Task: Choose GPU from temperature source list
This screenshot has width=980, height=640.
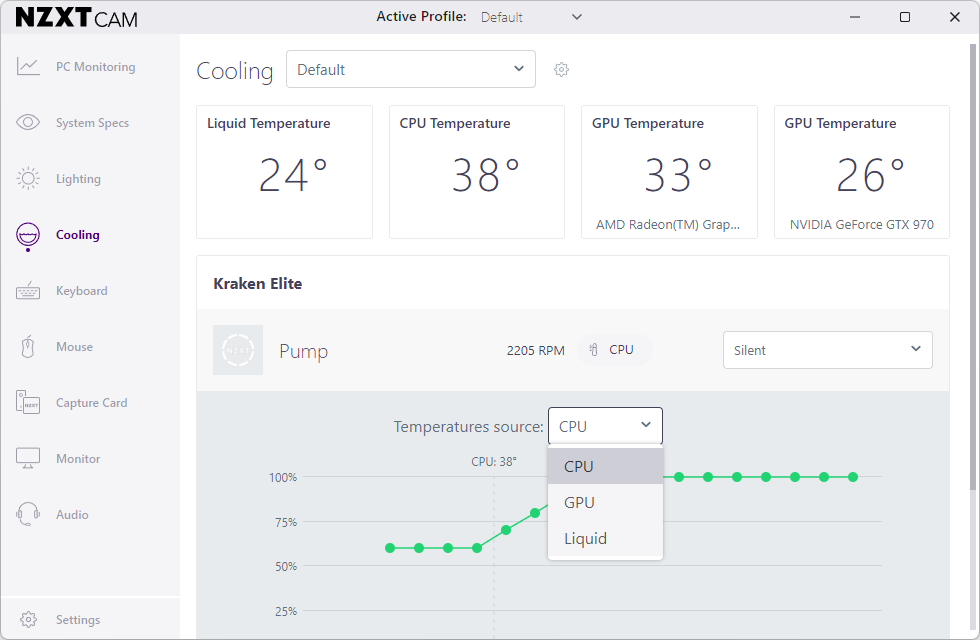Action: (580, 503)
